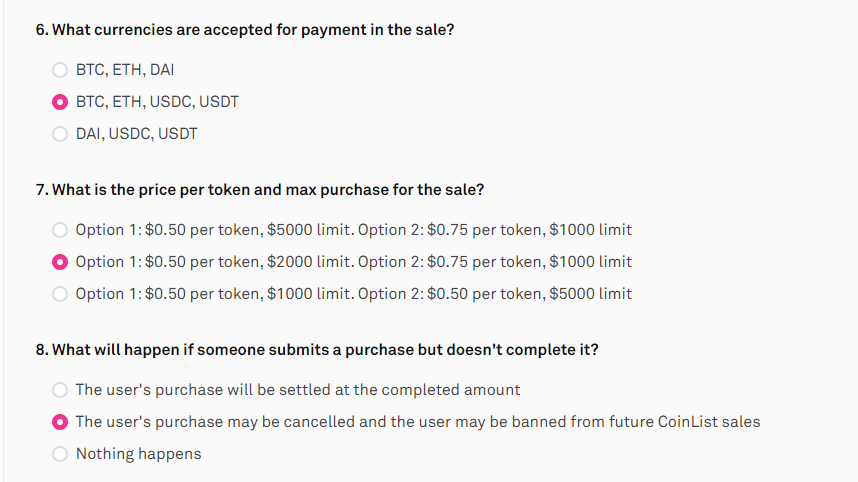
Task: Select the radio button for DAI, USDC, USDT
Action: [60, 134]
